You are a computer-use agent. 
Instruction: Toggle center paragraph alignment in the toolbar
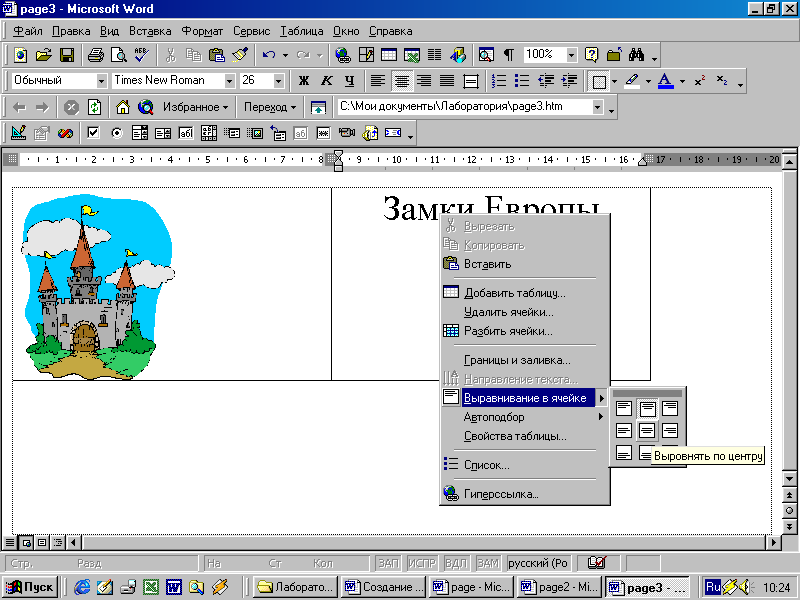402,81
